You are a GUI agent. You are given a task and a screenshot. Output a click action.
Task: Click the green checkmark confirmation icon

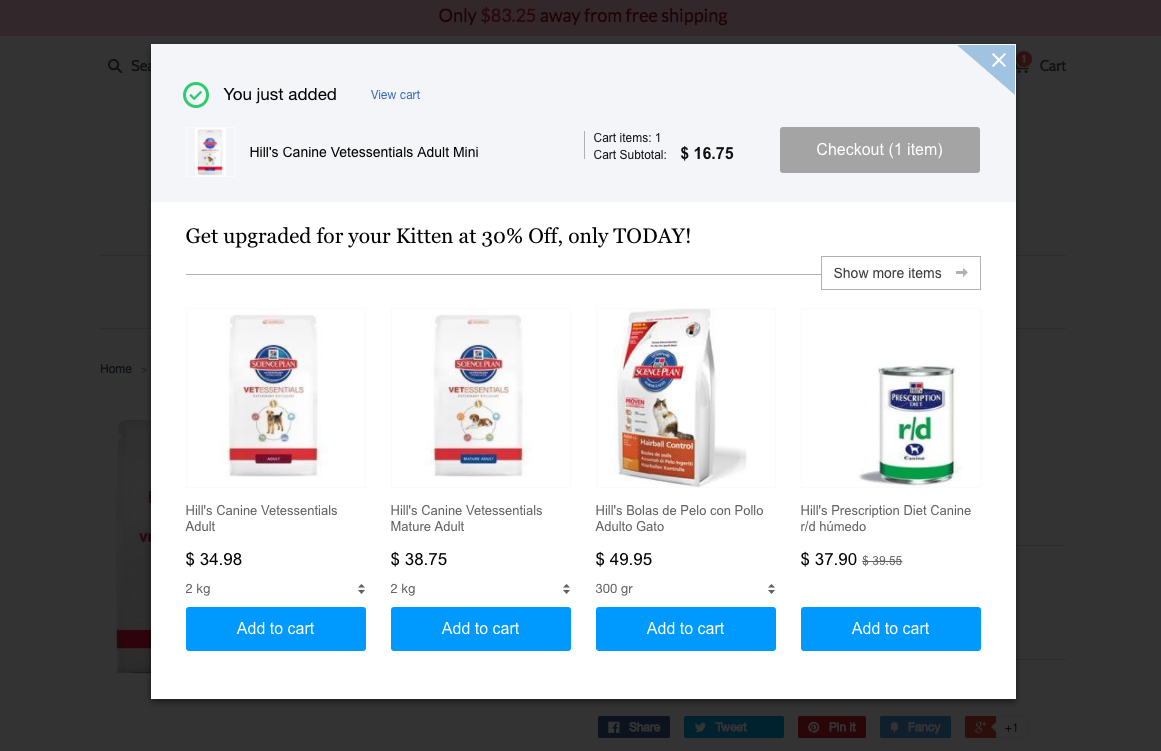click(x=196, y=94)
